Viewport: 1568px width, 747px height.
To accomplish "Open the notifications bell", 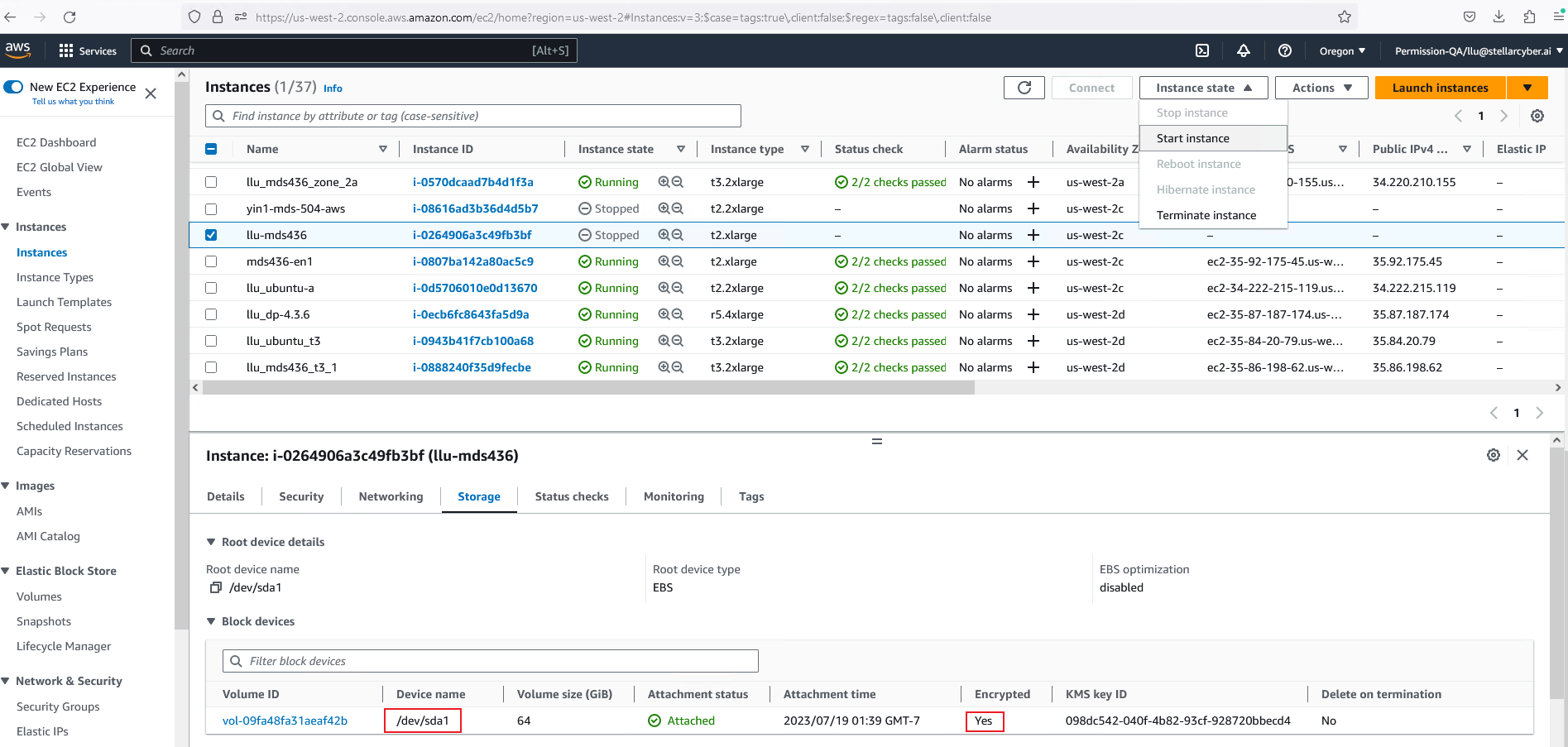I will pos(1243,50).
